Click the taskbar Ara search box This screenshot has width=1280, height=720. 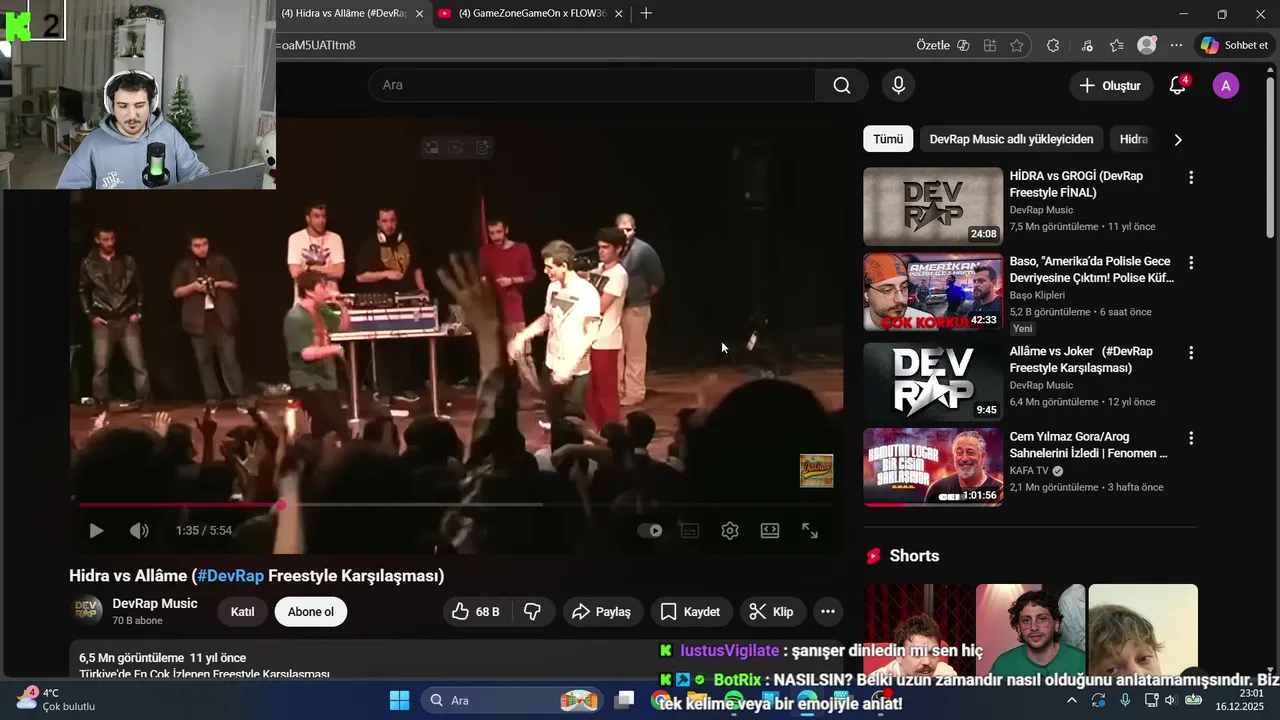(x=510, y=700)
